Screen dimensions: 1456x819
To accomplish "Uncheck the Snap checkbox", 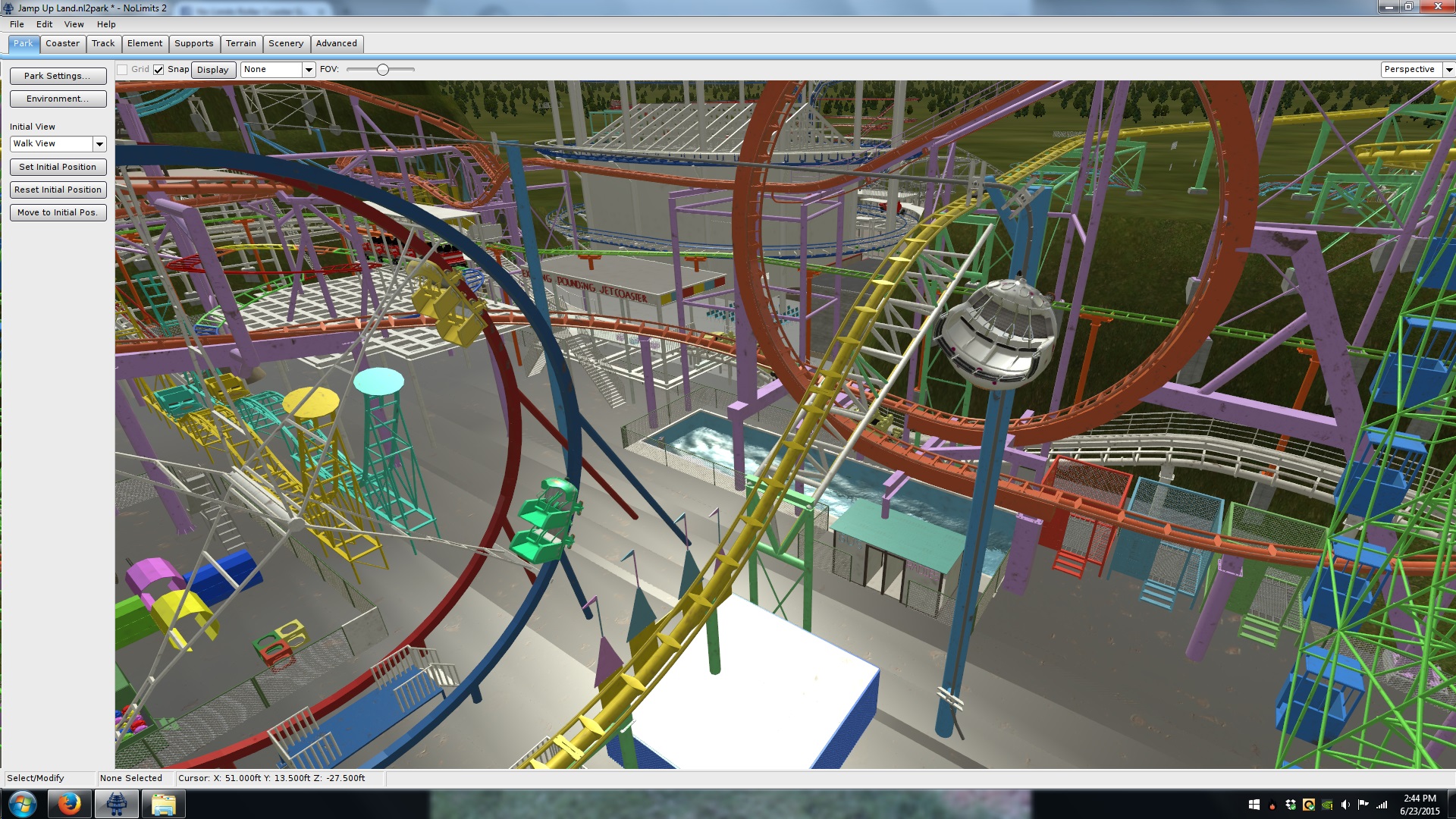I will [x=158, y=70].
